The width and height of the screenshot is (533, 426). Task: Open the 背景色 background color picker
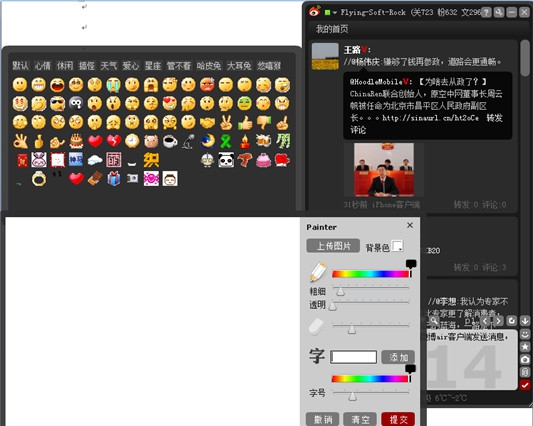point(397,246)
